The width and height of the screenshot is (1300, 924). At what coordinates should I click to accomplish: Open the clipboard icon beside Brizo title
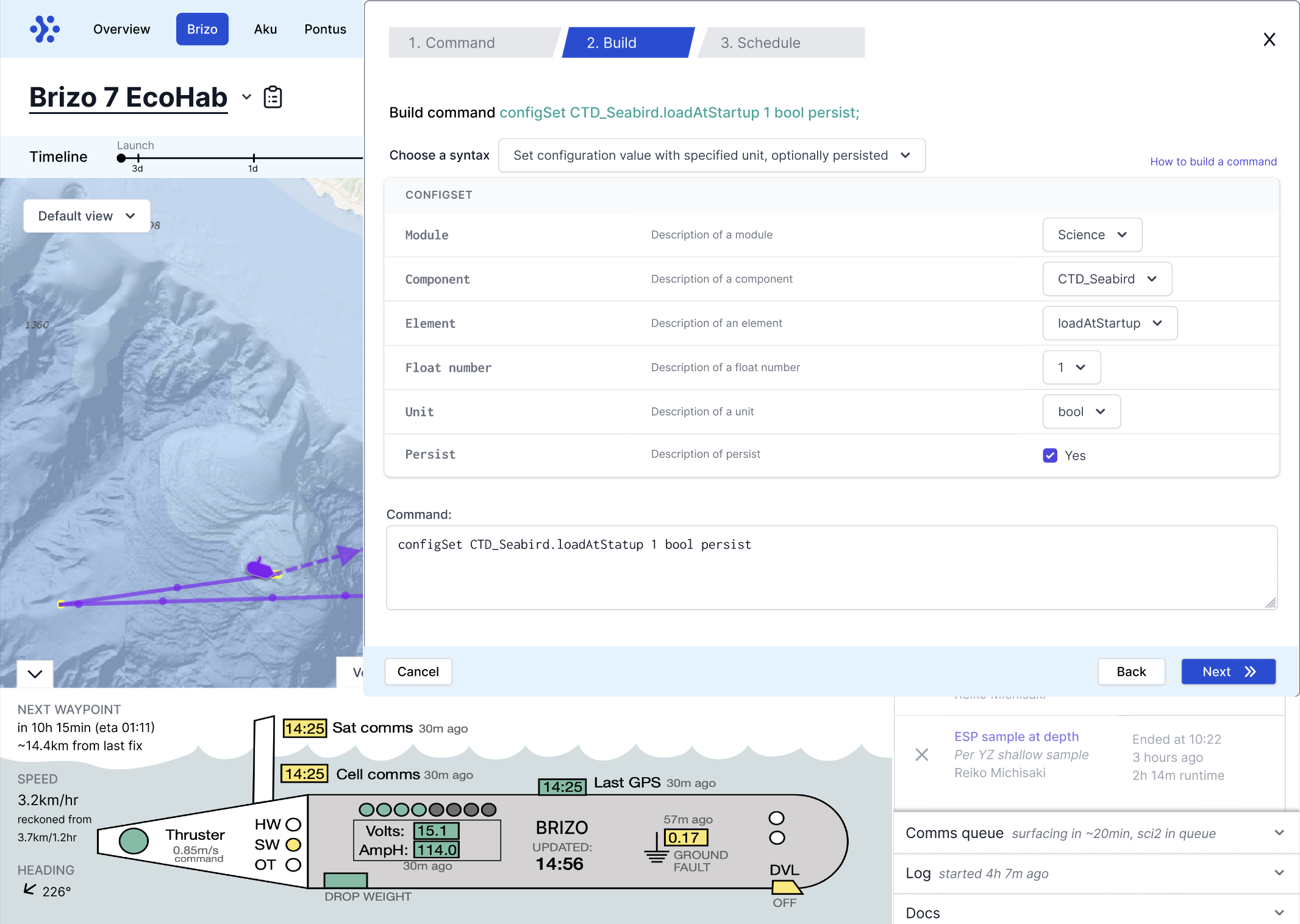(273, 98)
